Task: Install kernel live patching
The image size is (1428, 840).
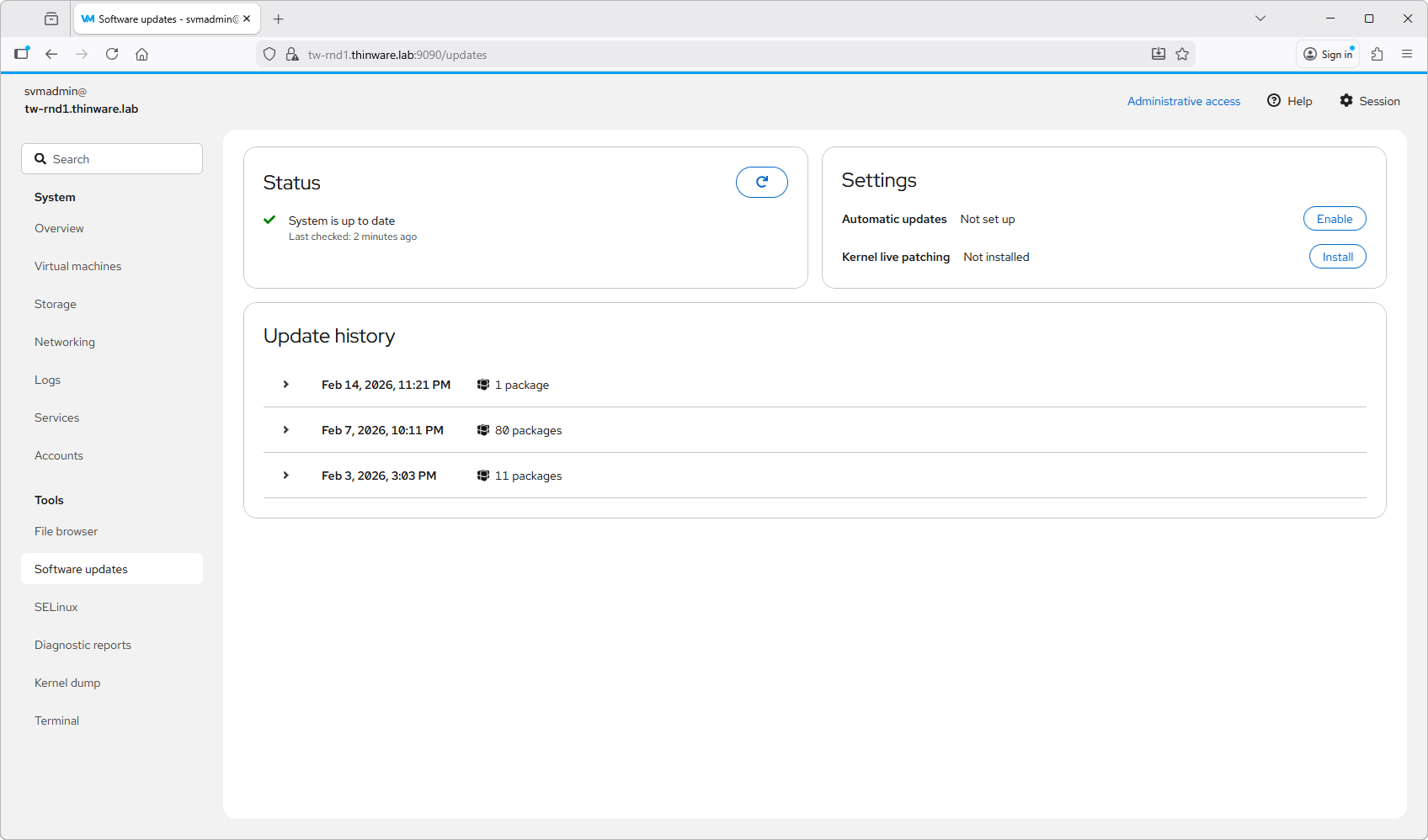Action: pyautogui.click(x=1337, y=257)
